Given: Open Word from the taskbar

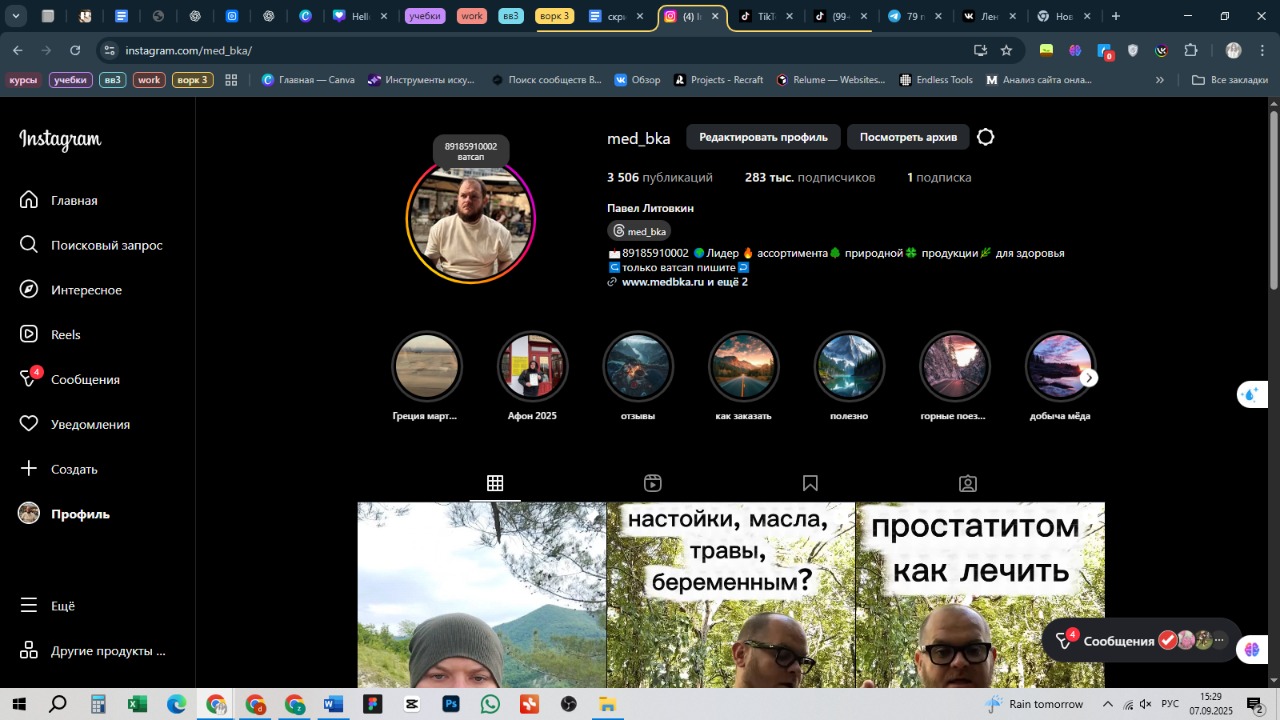Looking at the screenshot, I should point(333,704).
